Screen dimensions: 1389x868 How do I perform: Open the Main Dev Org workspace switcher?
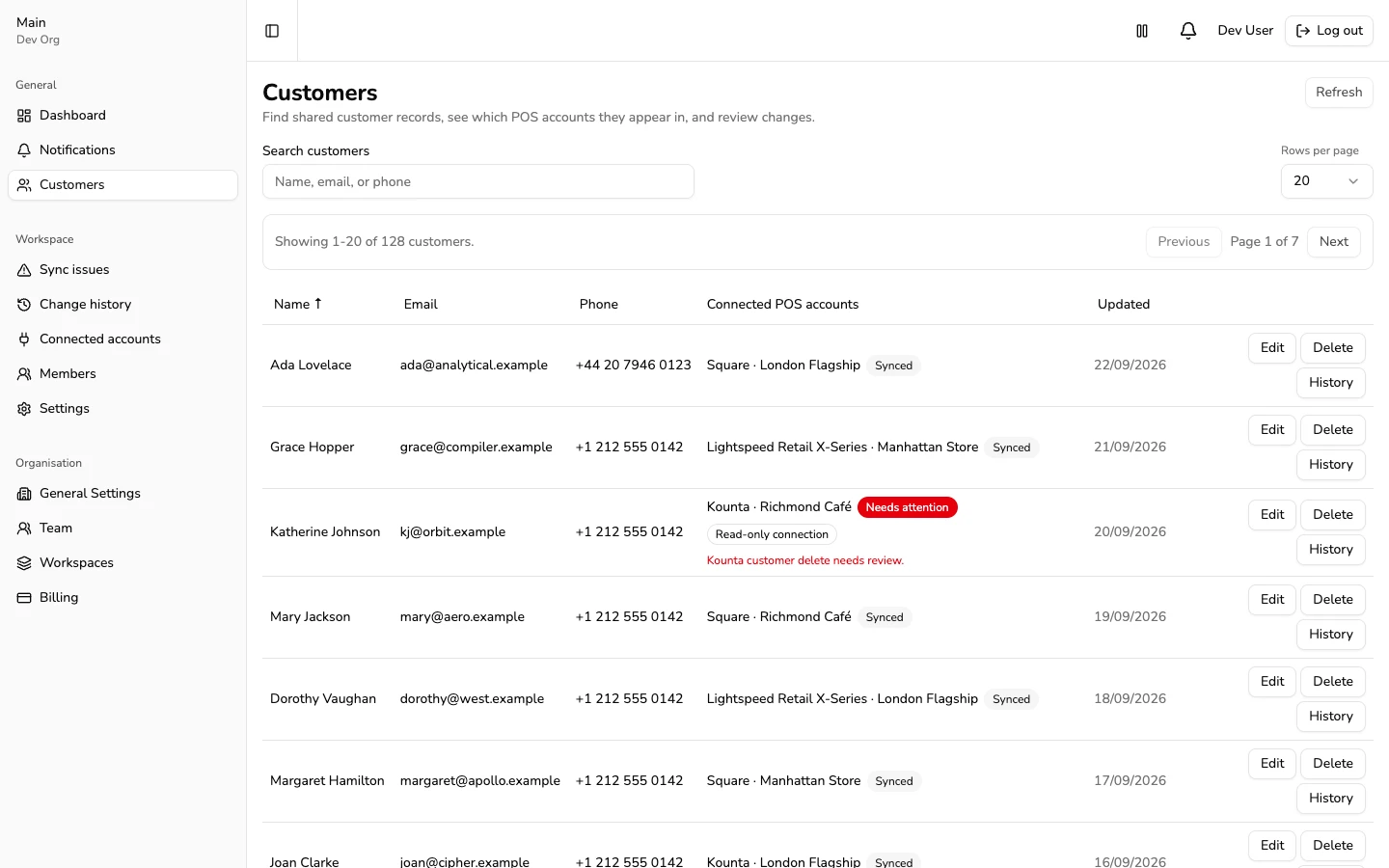click(123, 31)
